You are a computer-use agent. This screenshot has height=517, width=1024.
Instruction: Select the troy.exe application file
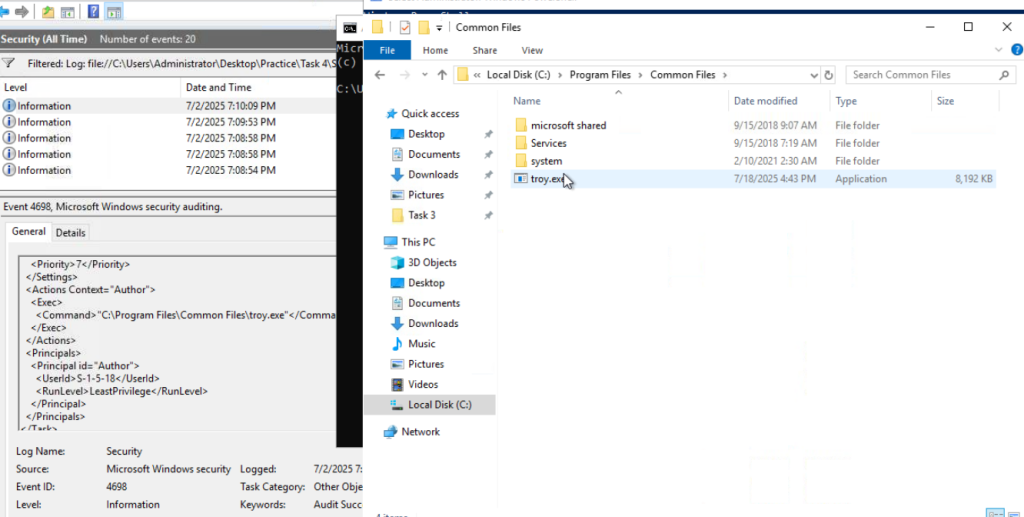point(546,179)
